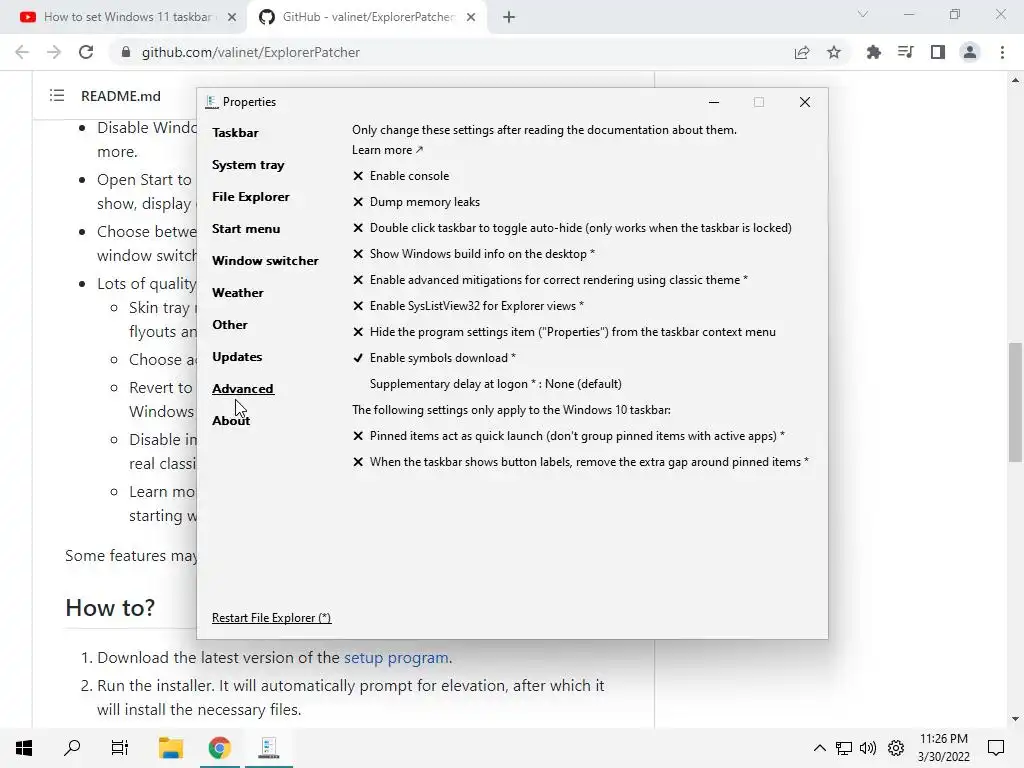This screenshot has width=1024, height=768.
Task: Enable console option
Action: [x=401, y=176]
